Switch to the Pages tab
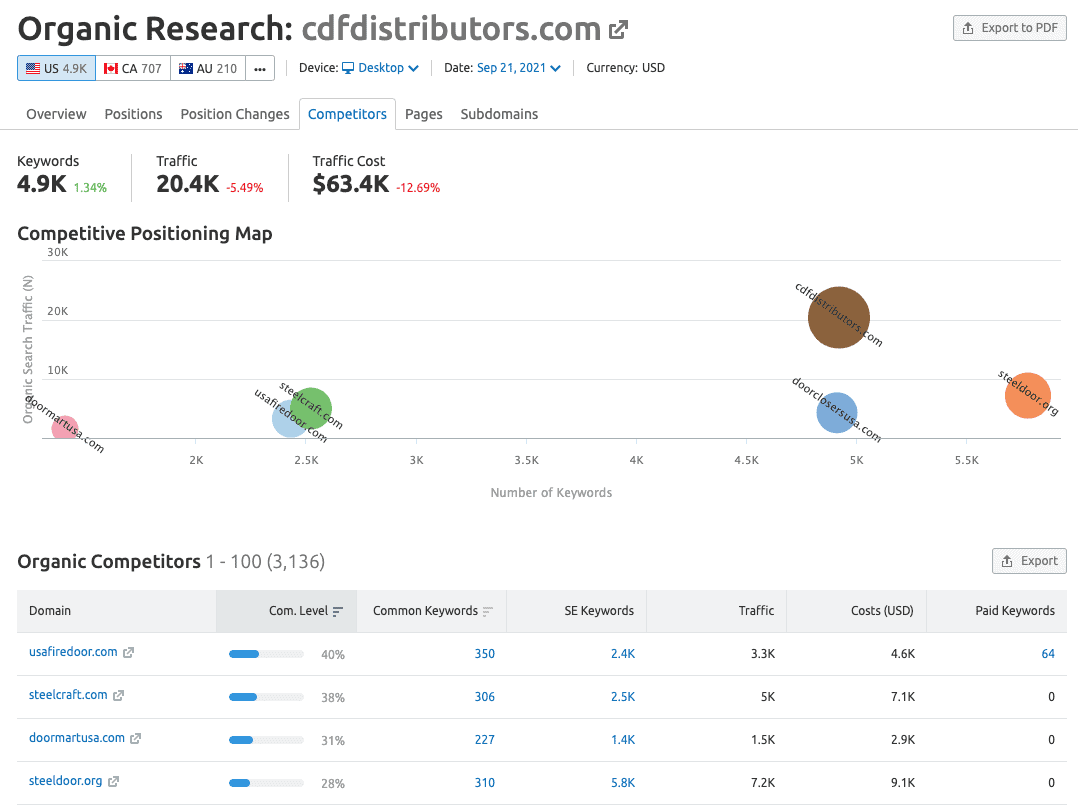Image resolution: width=1078 pixels, height=809 pixels. (x=424, y=114)
